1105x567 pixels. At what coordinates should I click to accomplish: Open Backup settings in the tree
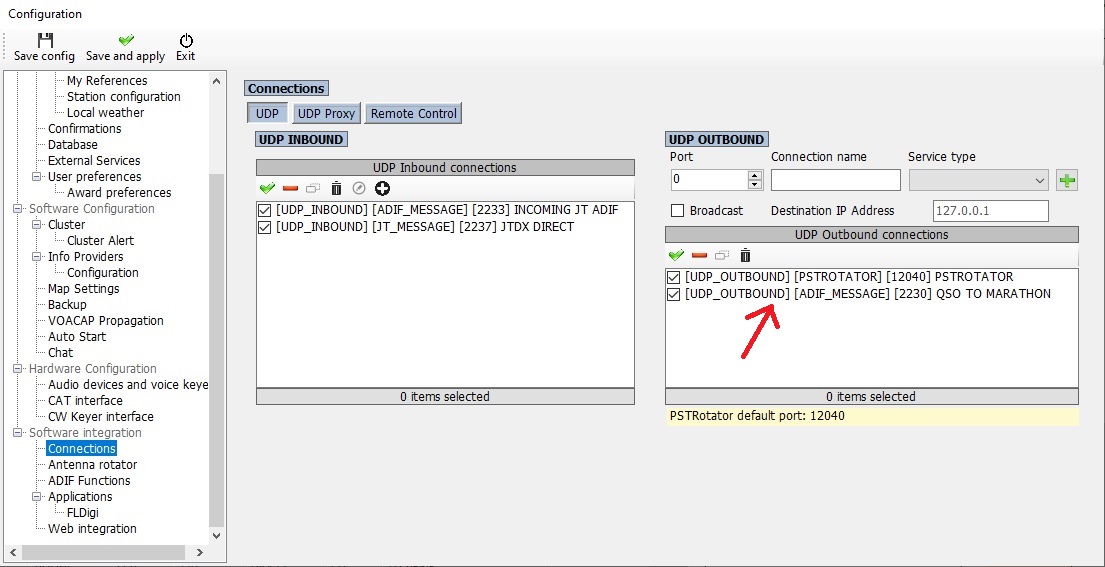coord(67,305)
